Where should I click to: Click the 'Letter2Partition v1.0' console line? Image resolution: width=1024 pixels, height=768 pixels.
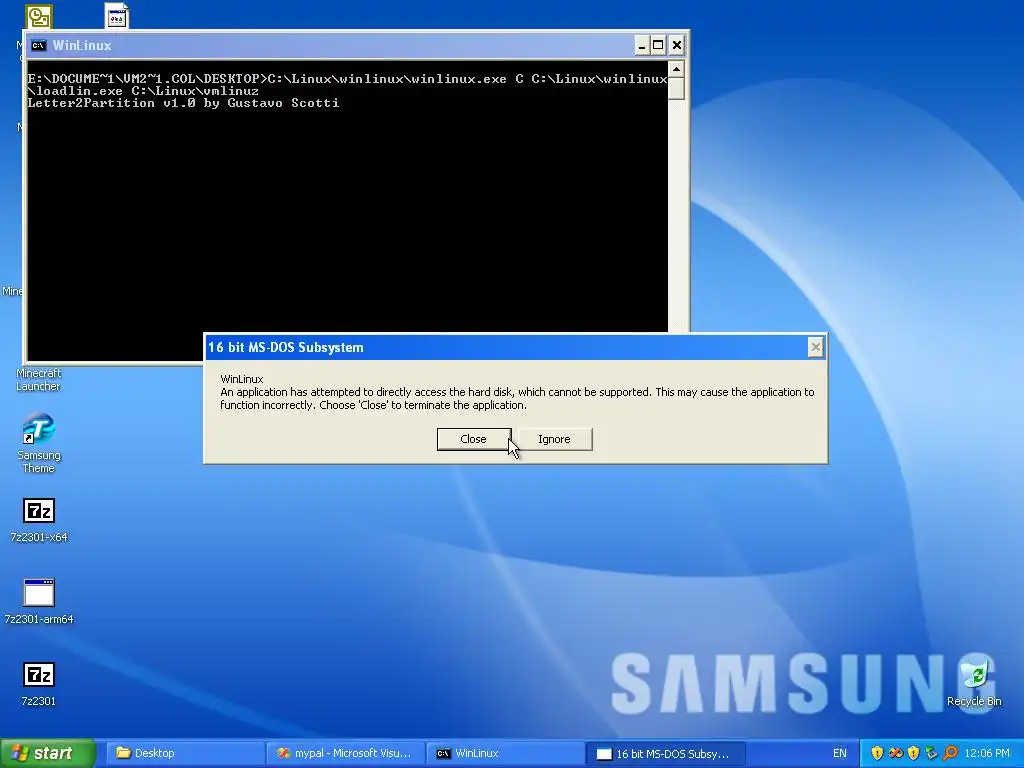184,103
